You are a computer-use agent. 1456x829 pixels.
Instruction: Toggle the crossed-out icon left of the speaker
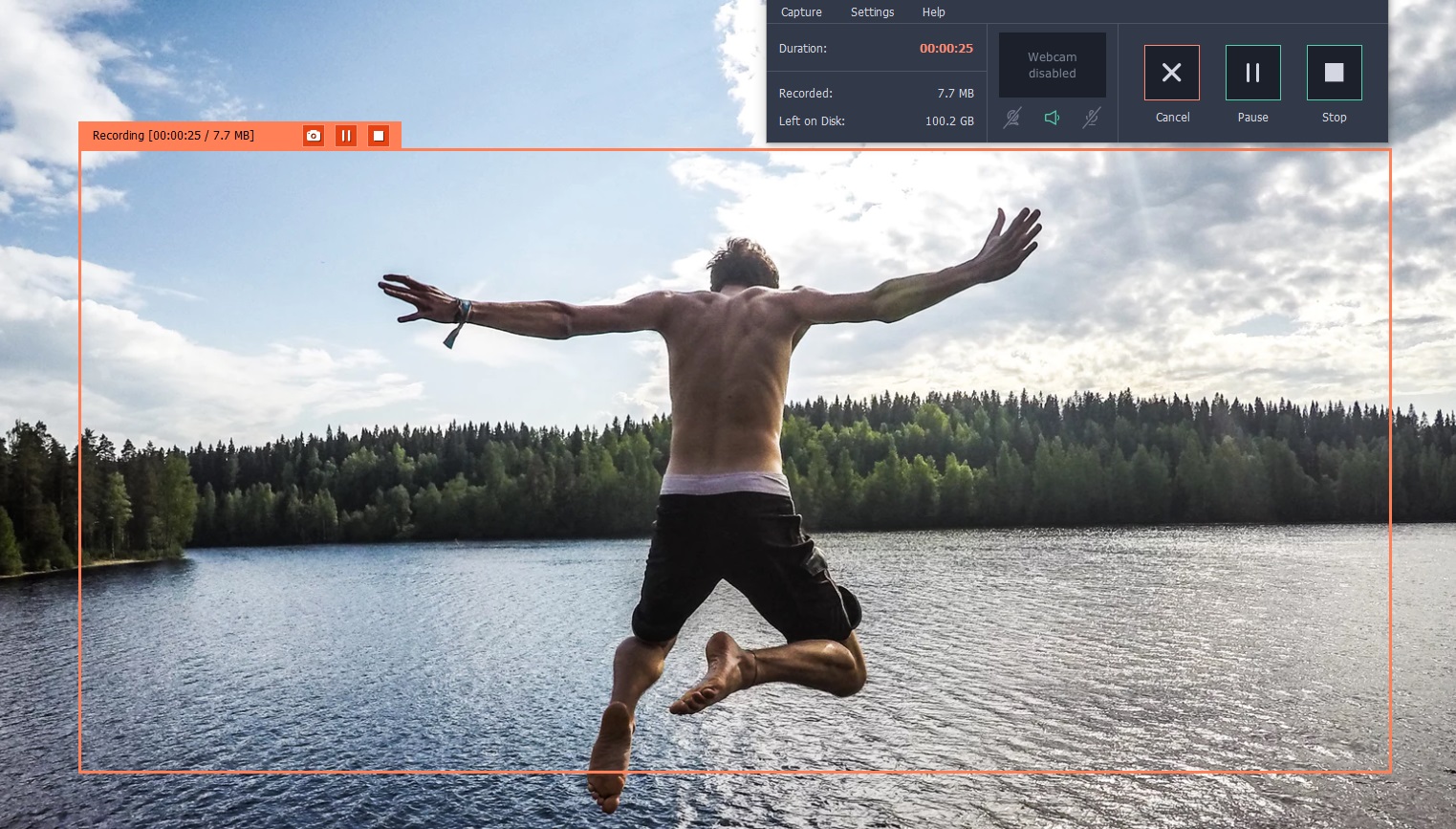pyautogui.click(x=1012, y=118)
